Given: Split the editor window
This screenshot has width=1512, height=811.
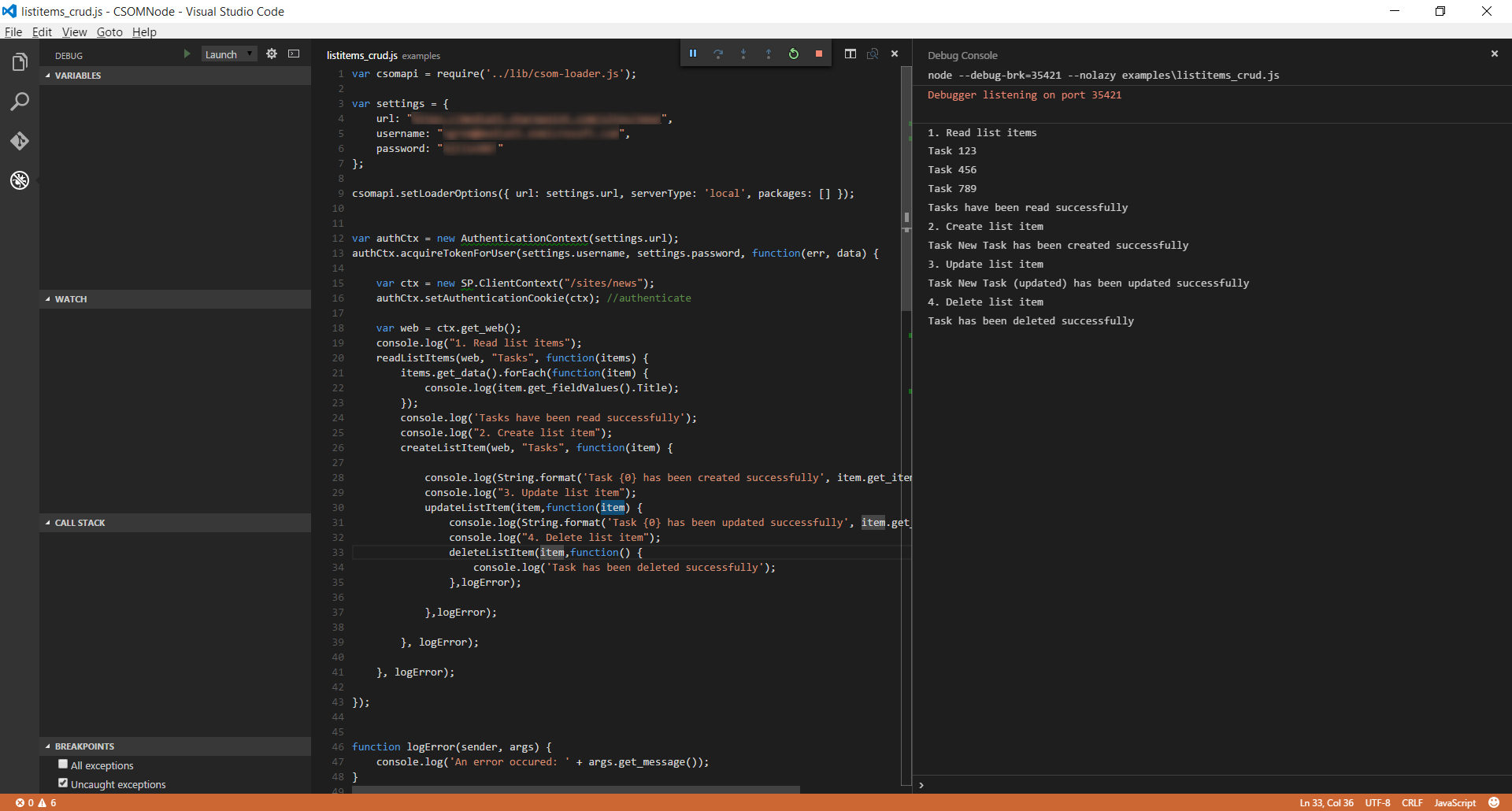Looking at the screenshot, I should pyautogui.click(x=850, y=54).
